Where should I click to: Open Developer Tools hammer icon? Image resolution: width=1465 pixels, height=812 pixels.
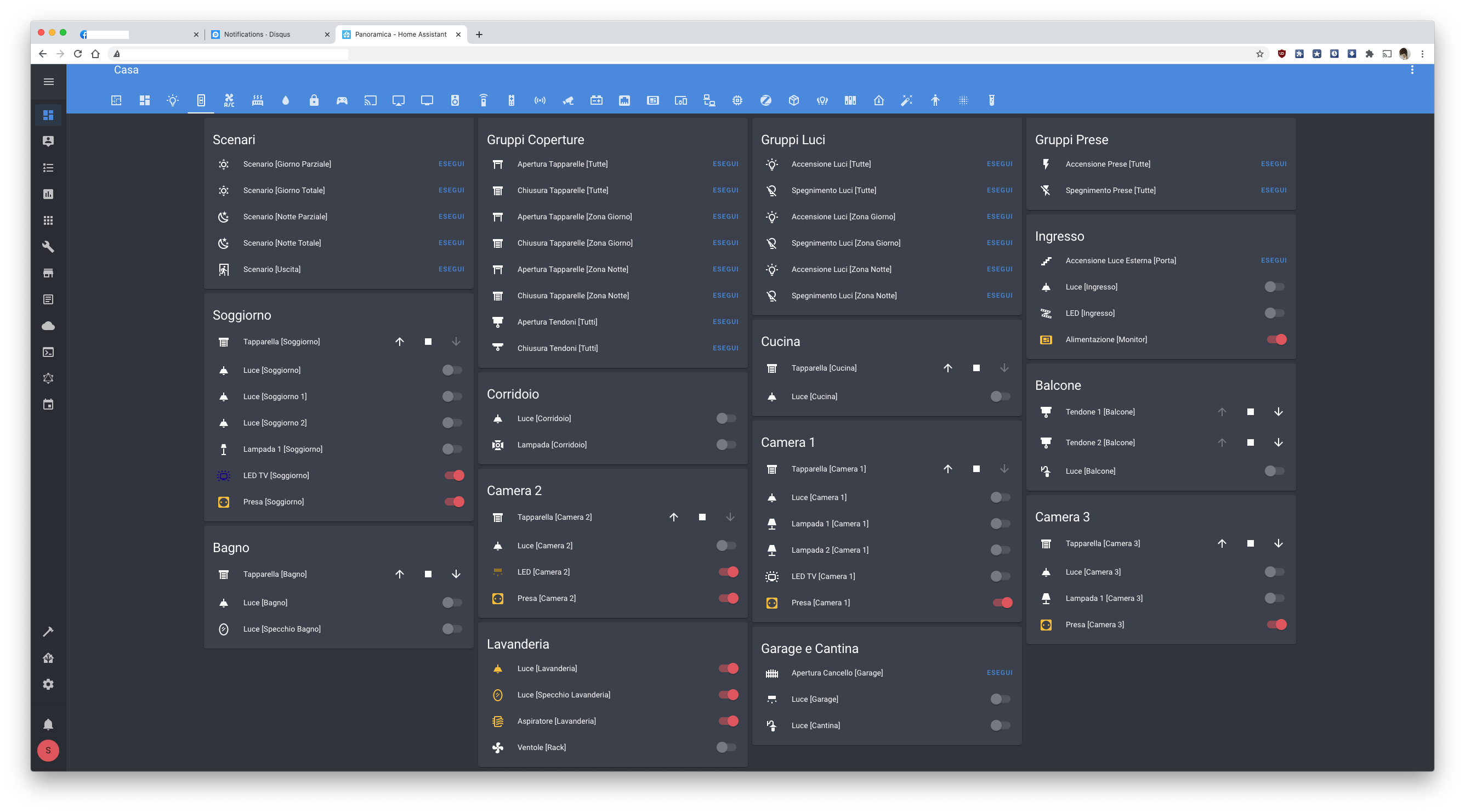[48, 631]
